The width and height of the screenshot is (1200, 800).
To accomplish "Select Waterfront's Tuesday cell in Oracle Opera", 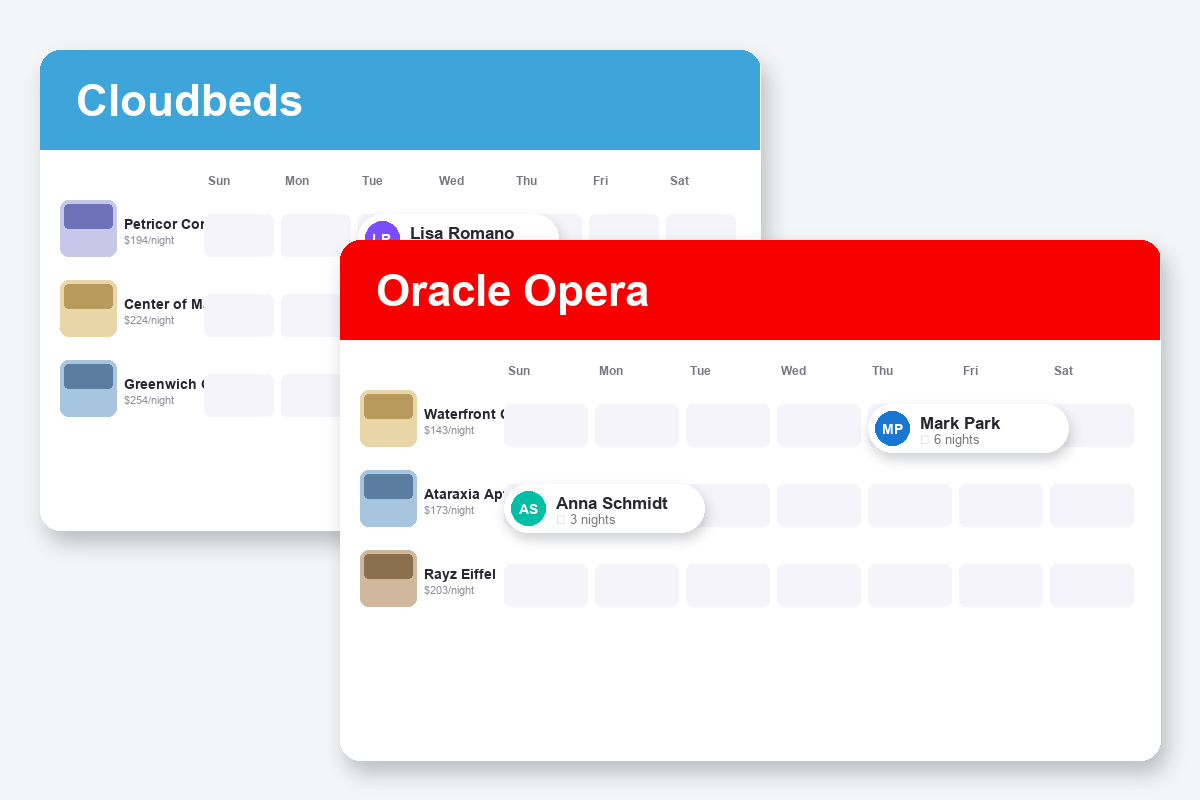I will (x=728, y=425).
